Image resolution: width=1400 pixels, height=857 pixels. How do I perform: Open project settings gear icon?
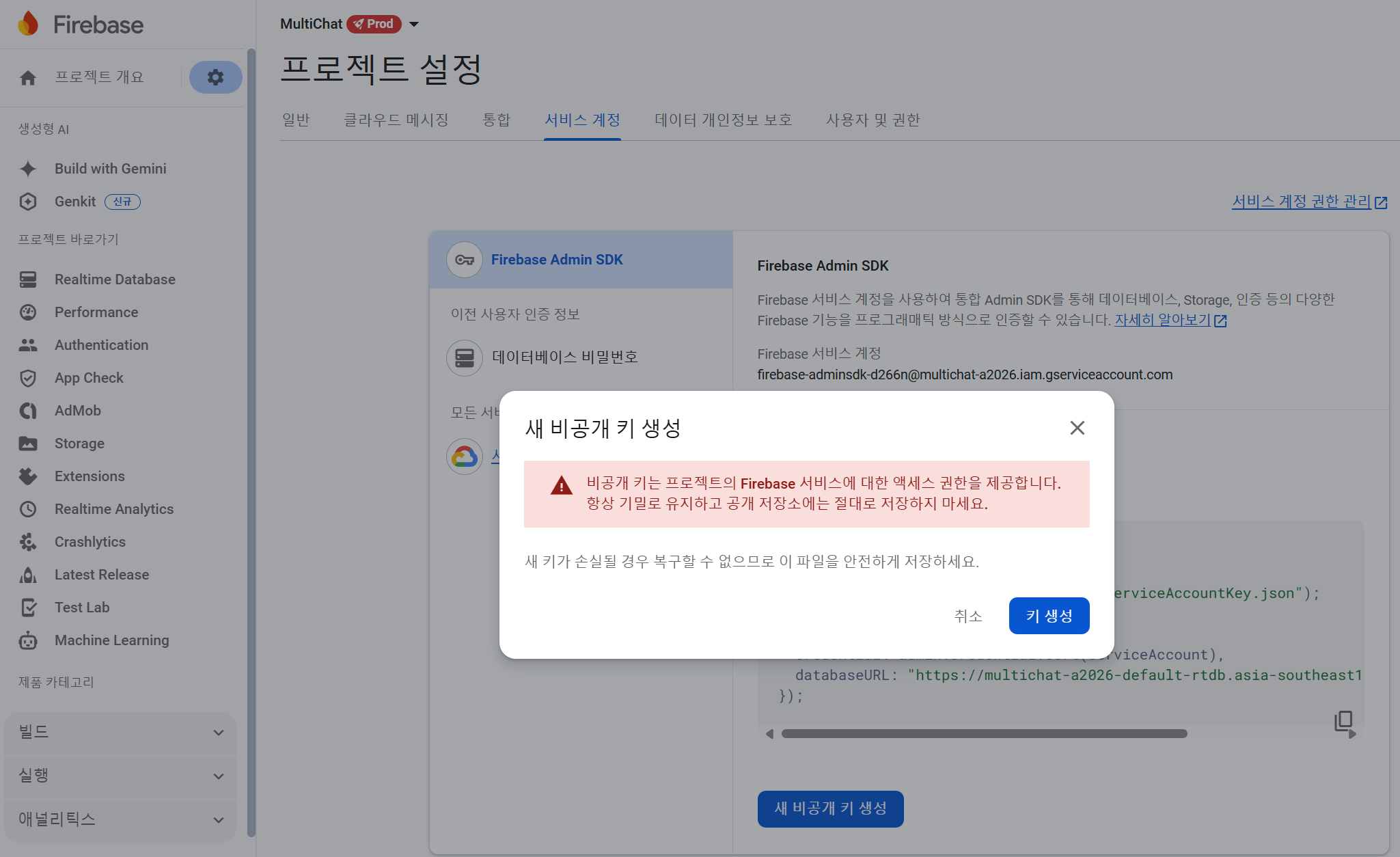(x=215, y=77)
